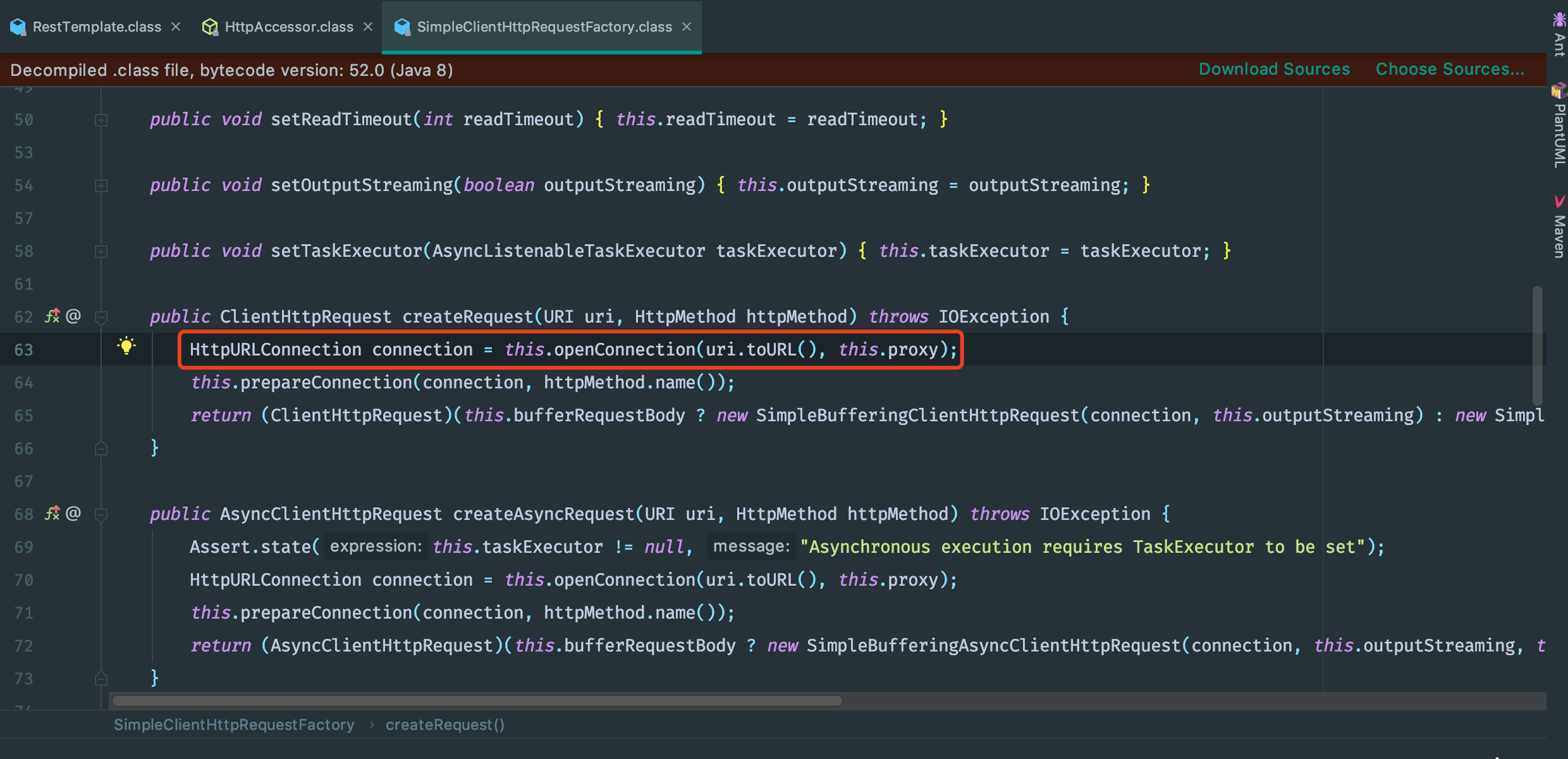The height and width of the screenshot is (759, 1568).
Task: Click the override icon beside createAsyncRequest
Action: (53, 513)
